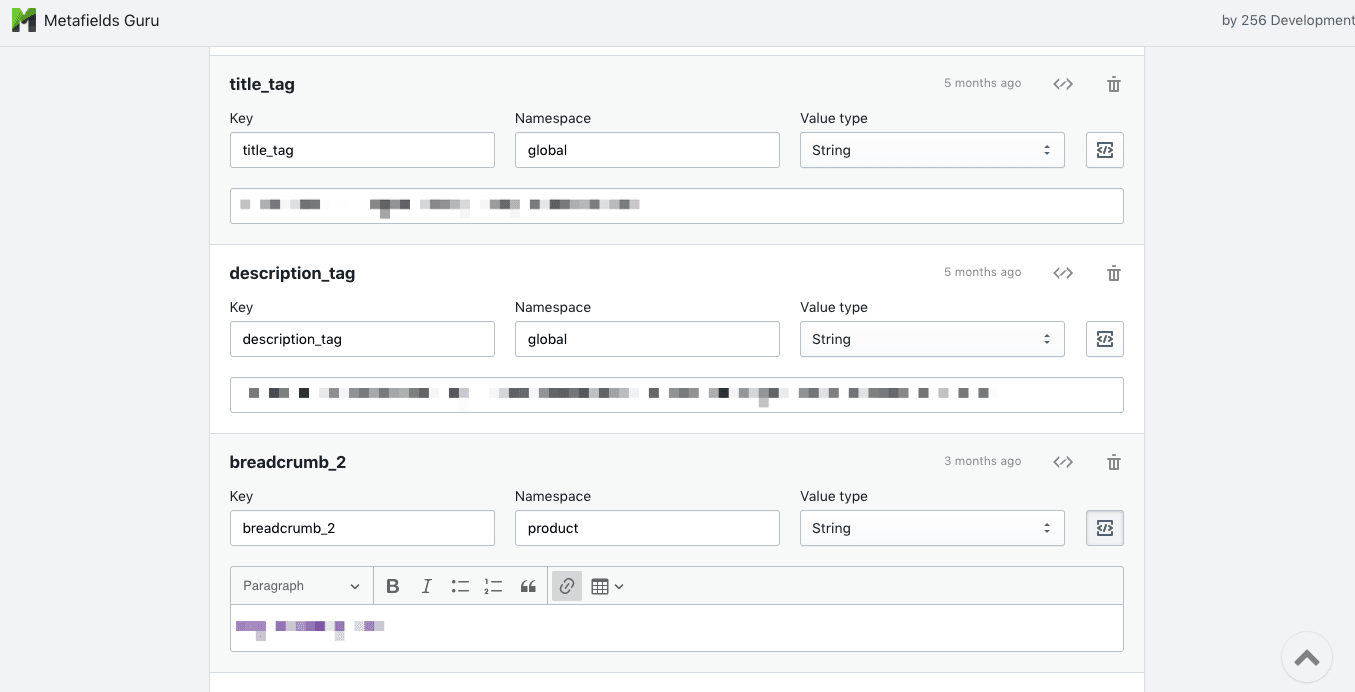The height and width of the screenshot is (692, 1355).
Task: Click the description_tag value text field
Action: 677,395
